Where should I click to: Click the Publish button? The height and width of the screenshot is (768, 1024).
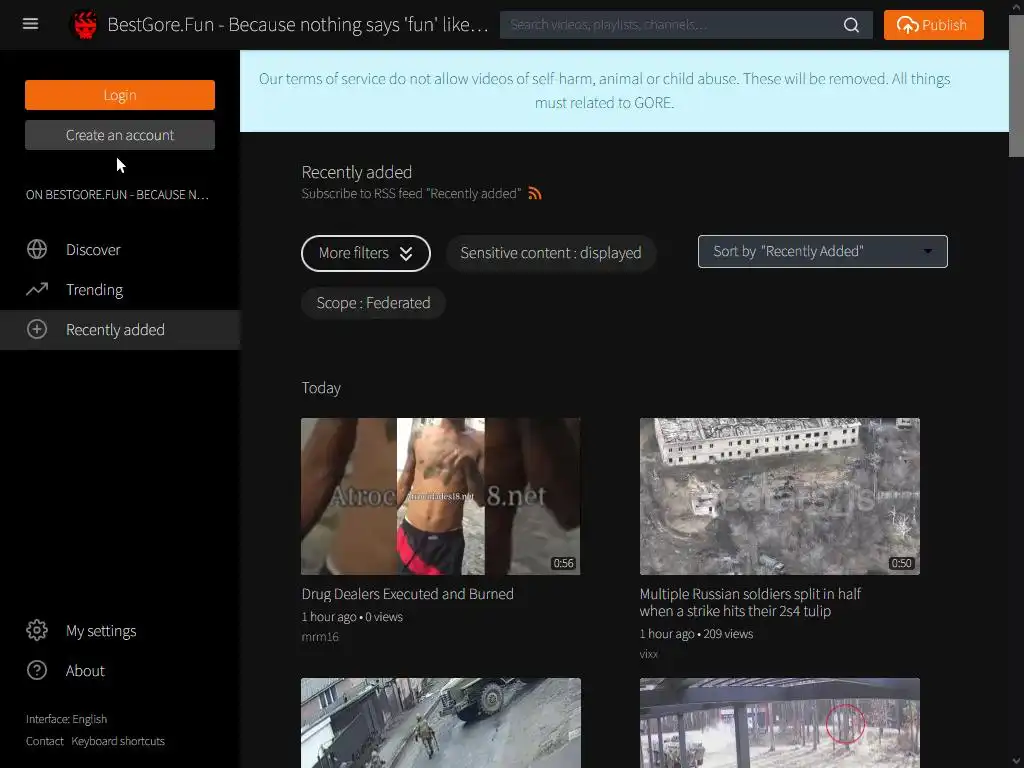(933, 25)
